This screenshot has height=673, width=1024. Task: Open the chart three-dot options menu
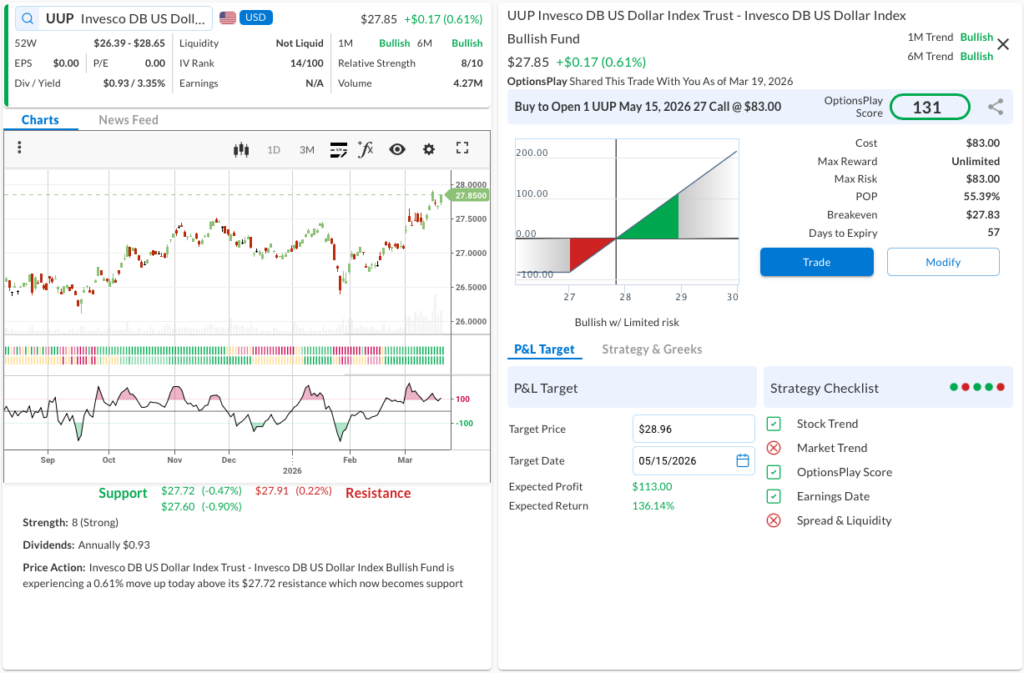tap(19, 149)
